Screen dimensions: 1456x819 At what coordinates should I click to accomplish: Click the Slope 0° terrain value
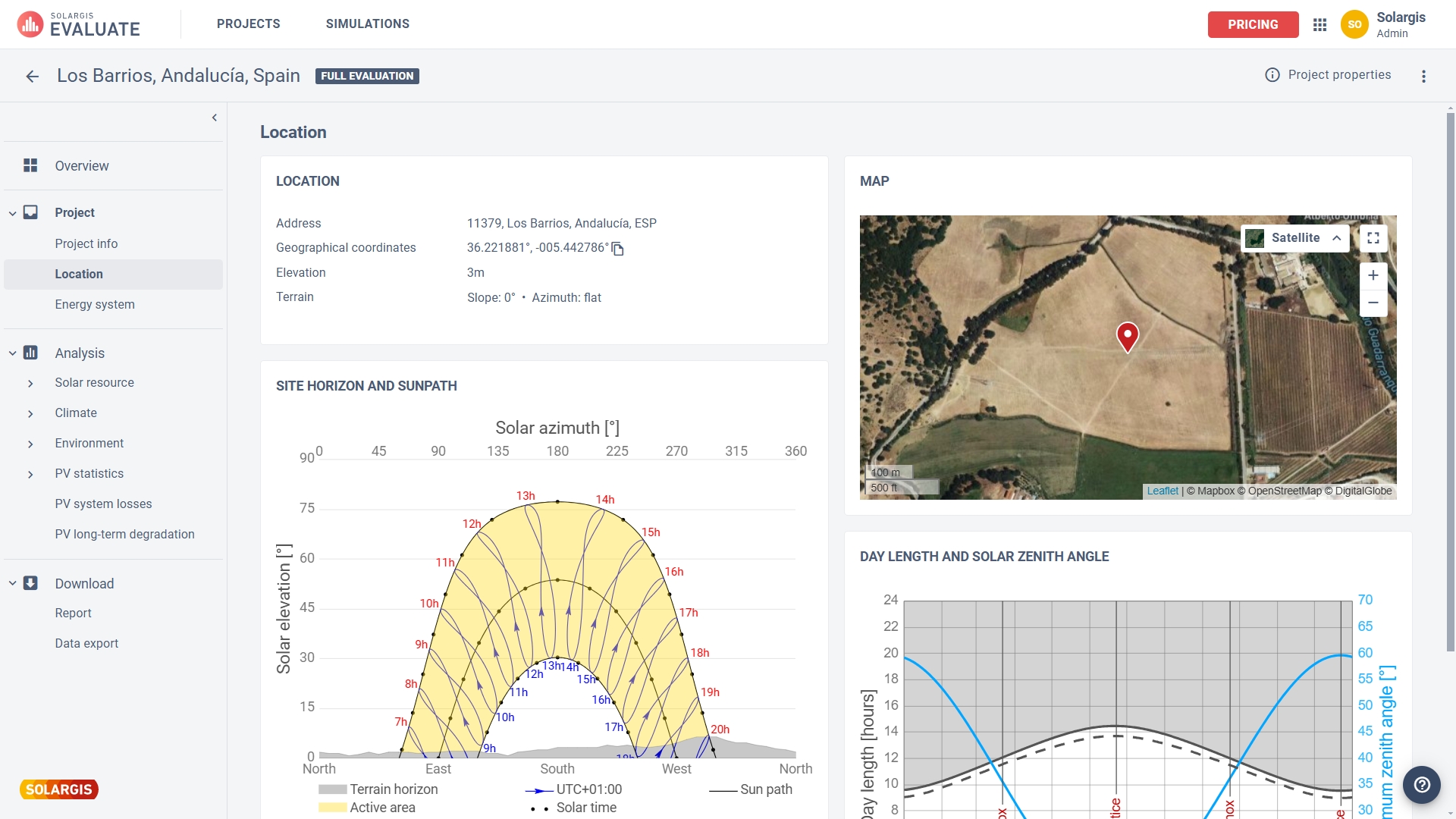491,298
